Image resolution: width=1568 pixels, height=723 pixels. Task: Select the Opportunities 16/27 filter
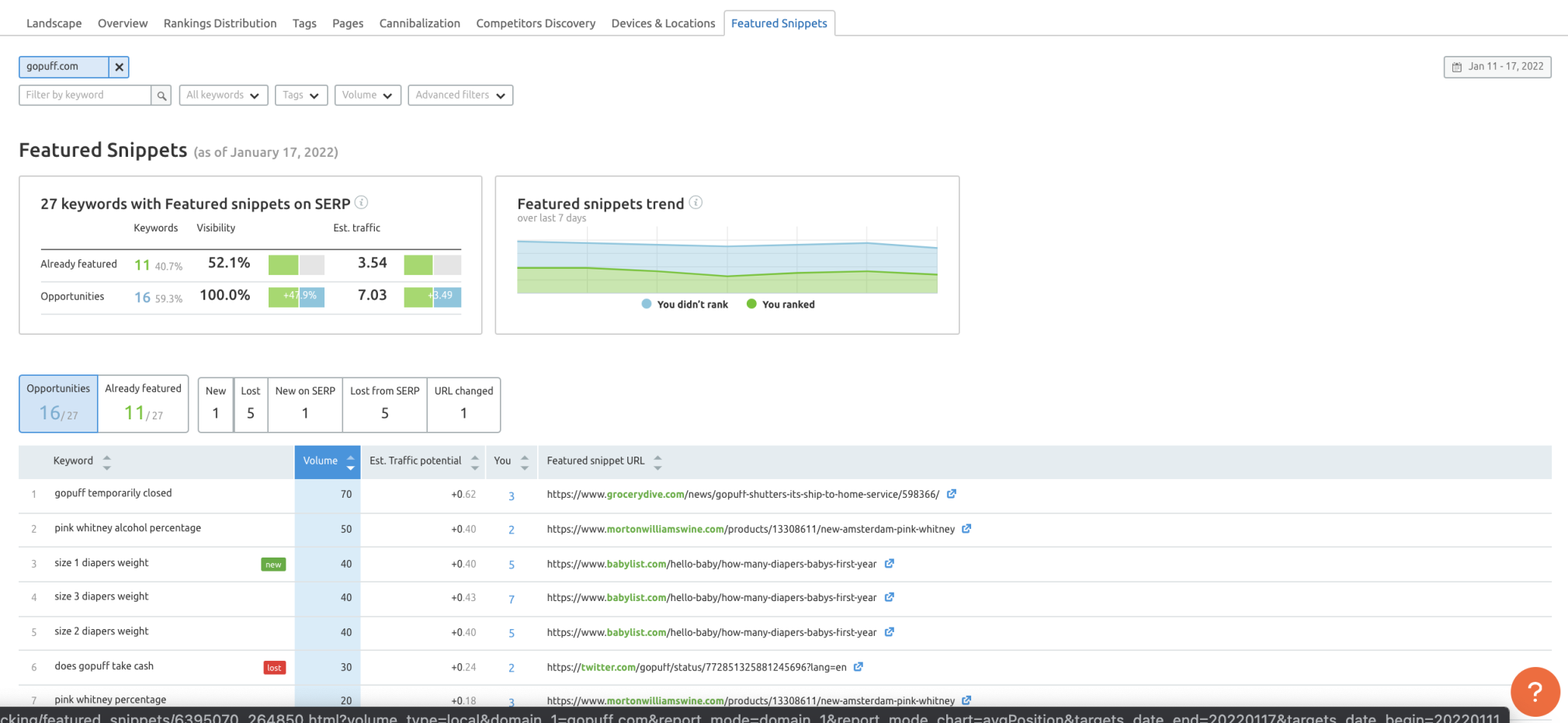click(58, 404)
